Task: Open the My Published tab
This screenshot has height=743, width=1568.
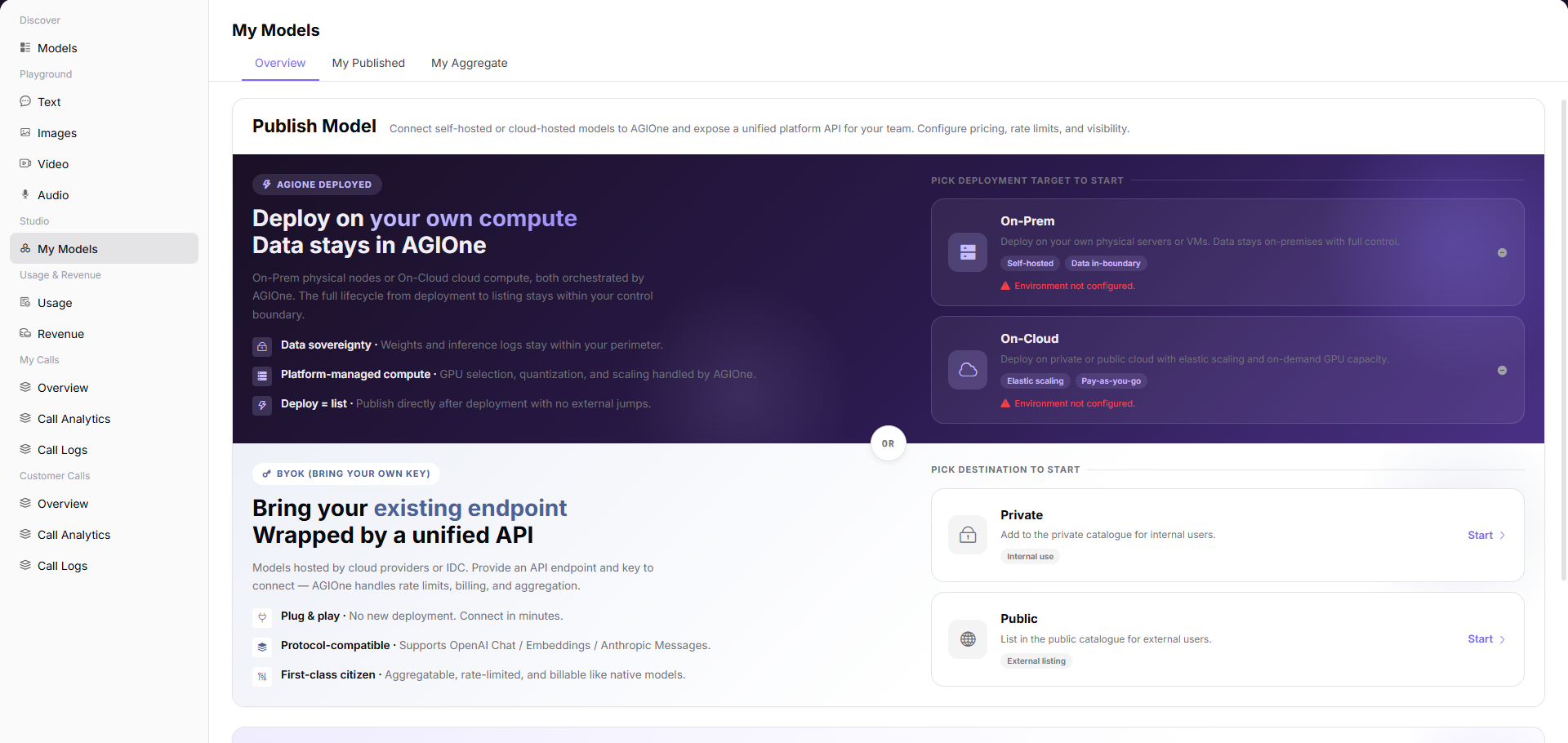Action: point(368,63)
